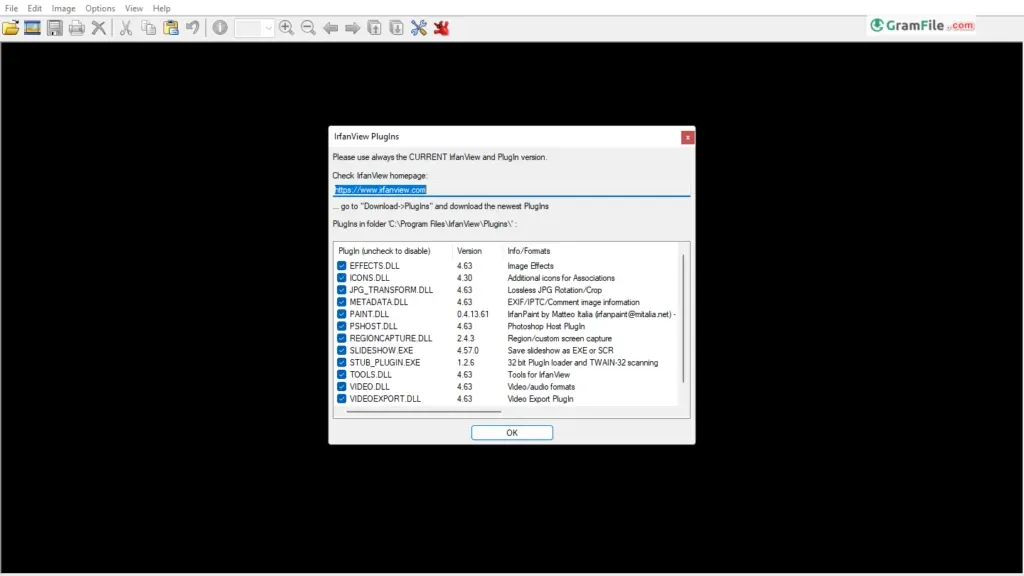Click the plugin list horizontal scrollbar
This screenshot has width=1024, height=576.
tap(424, 412)
